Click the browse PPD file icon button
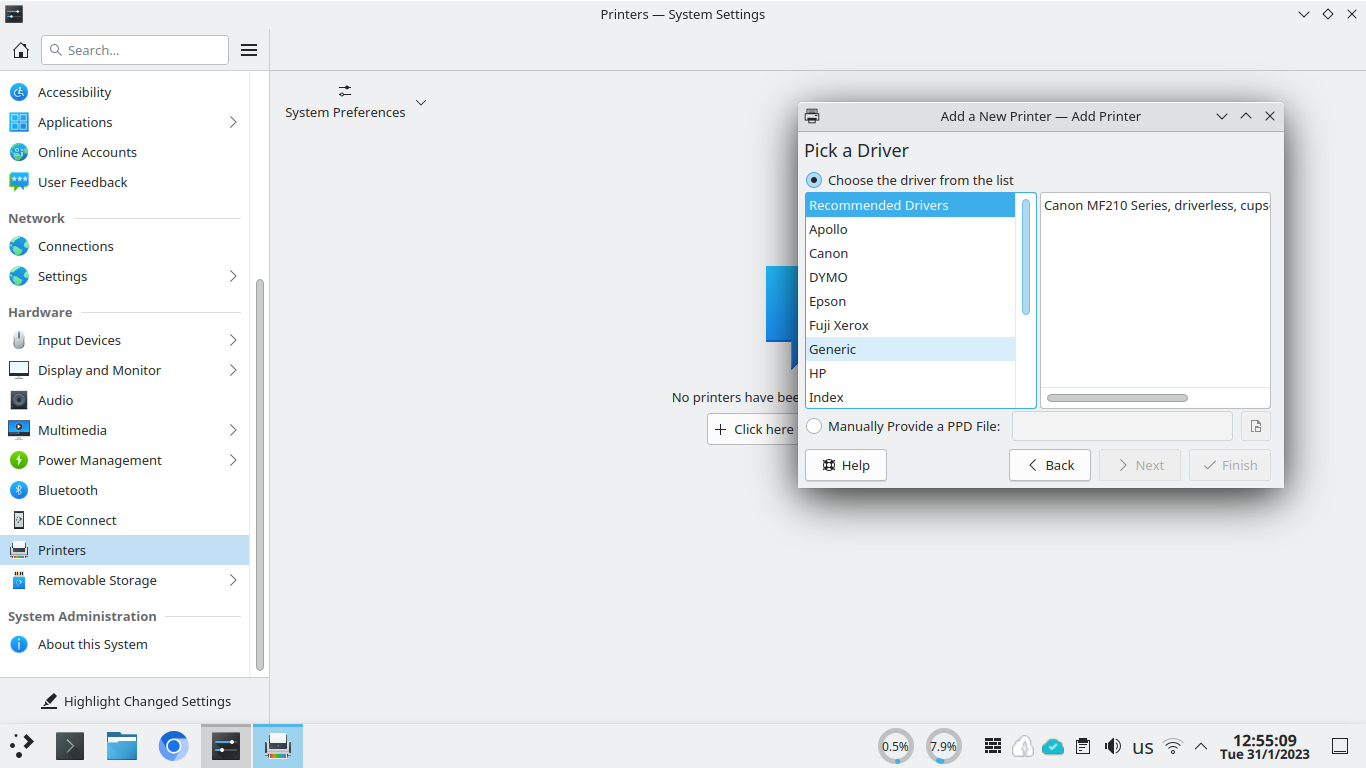This screenshot has width=1366, height=768. coord(1256,426)
